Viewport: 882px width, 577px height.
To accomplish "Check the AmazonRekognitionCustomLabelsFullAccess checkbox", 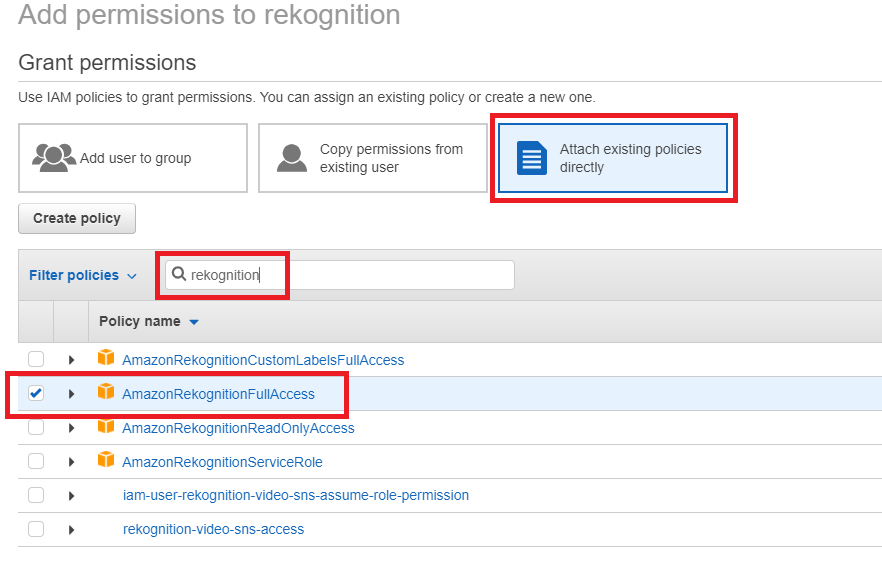I will coord(36,359).
